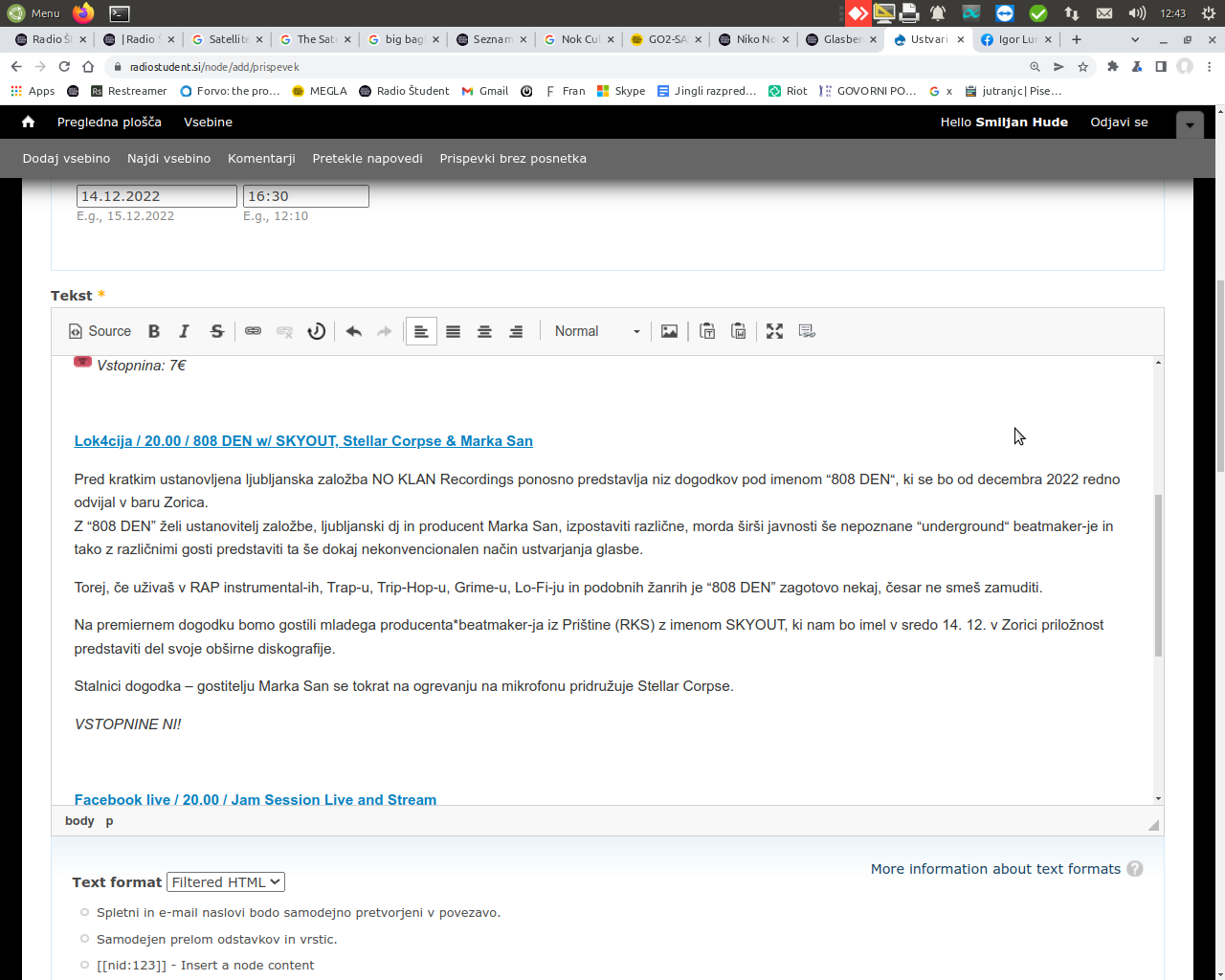Toggle left text alignment
The height and width of the screenshot is (980, 1225).
(x=421, y=331)
